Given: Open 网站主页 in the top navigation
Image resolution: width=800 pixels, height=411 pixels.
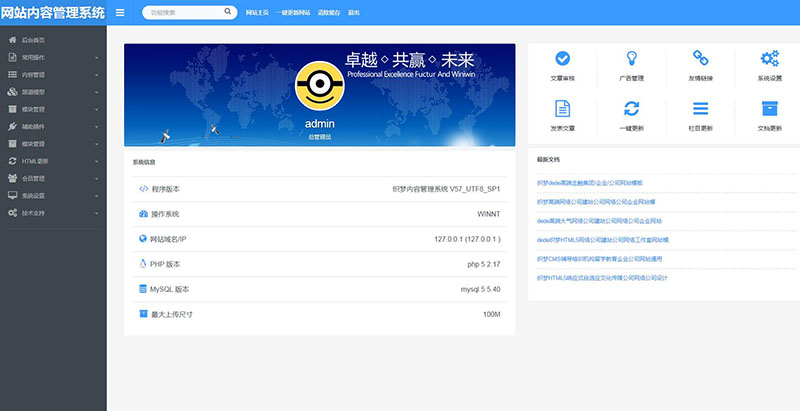Looking at the screenshot, I should 257,13.
